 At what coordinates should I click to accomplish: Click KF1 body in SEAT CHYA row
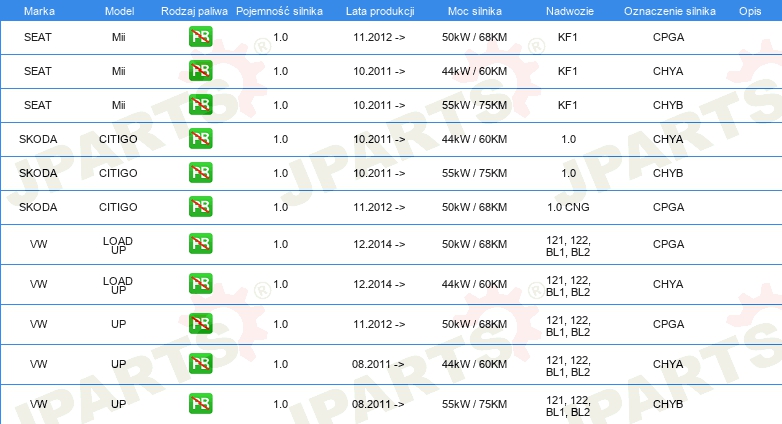click(x=568, y=71)
